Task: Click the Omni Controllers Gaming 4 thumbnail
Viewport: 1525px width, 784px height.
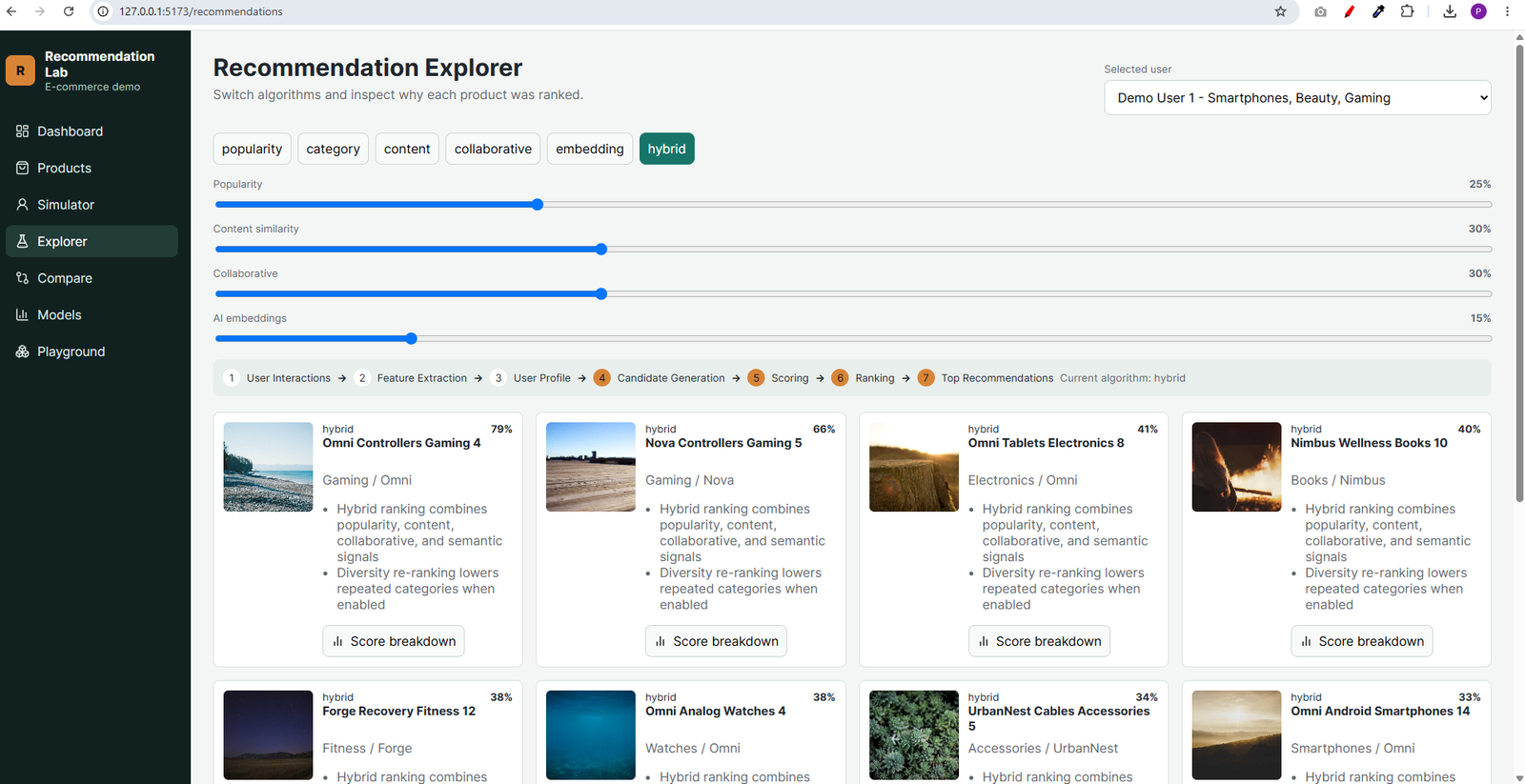Action: coord(268,467)
